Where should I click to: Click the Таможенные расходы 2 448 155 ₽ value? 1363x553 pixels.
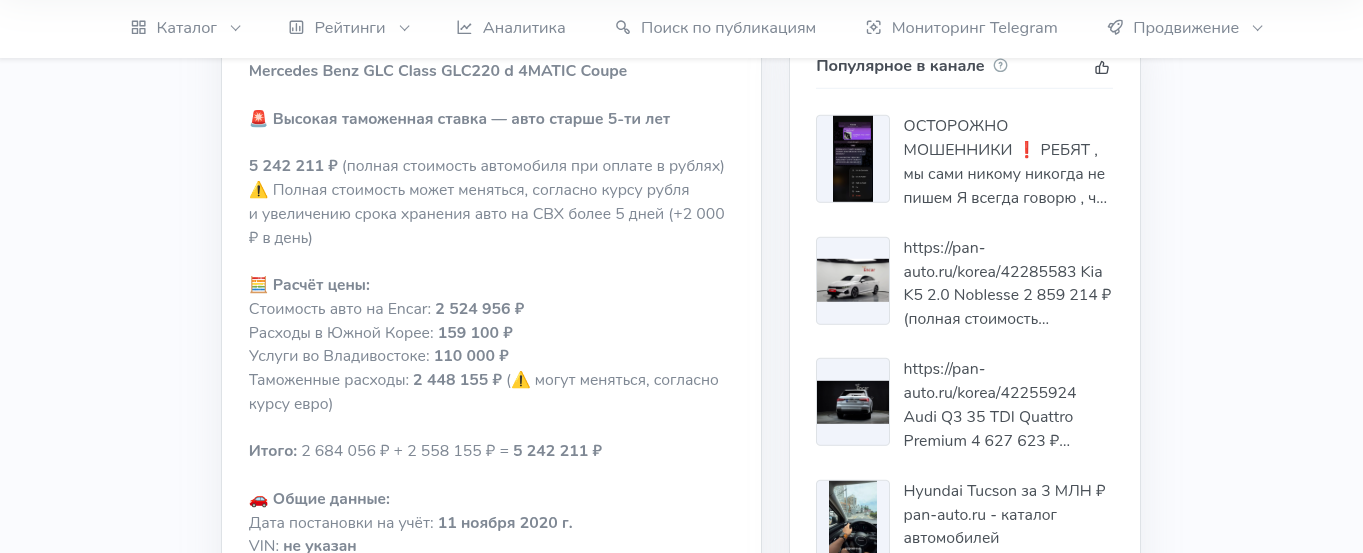click(457, 380)
